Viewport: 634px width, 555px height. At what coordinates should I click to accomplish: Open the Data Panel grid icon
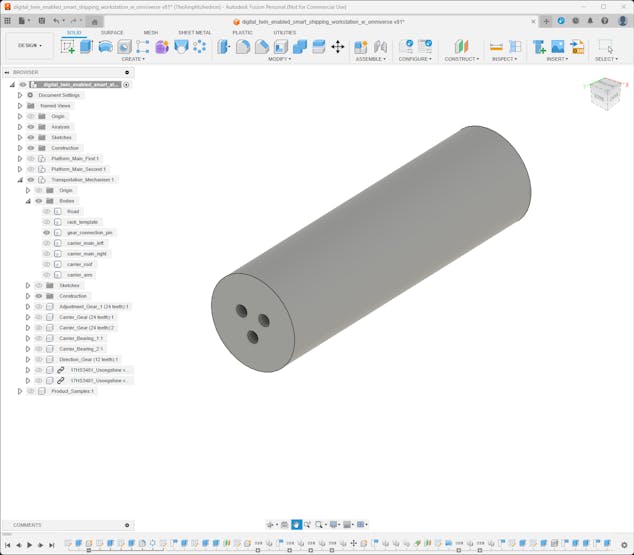coord(8,20)
